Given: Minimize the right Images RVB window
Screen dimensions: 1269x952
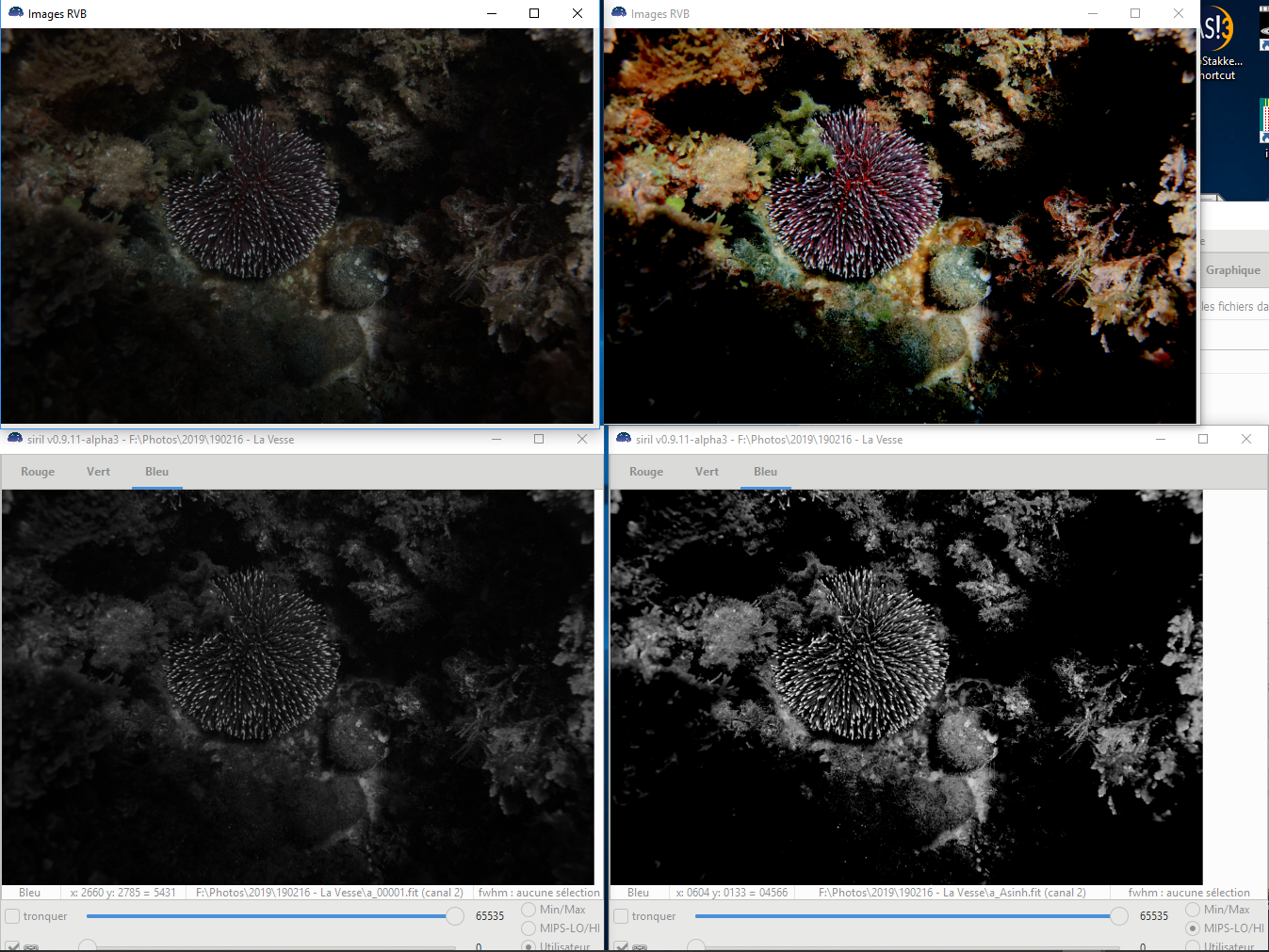Looking at the screenshot, I should click(1093, 13).
